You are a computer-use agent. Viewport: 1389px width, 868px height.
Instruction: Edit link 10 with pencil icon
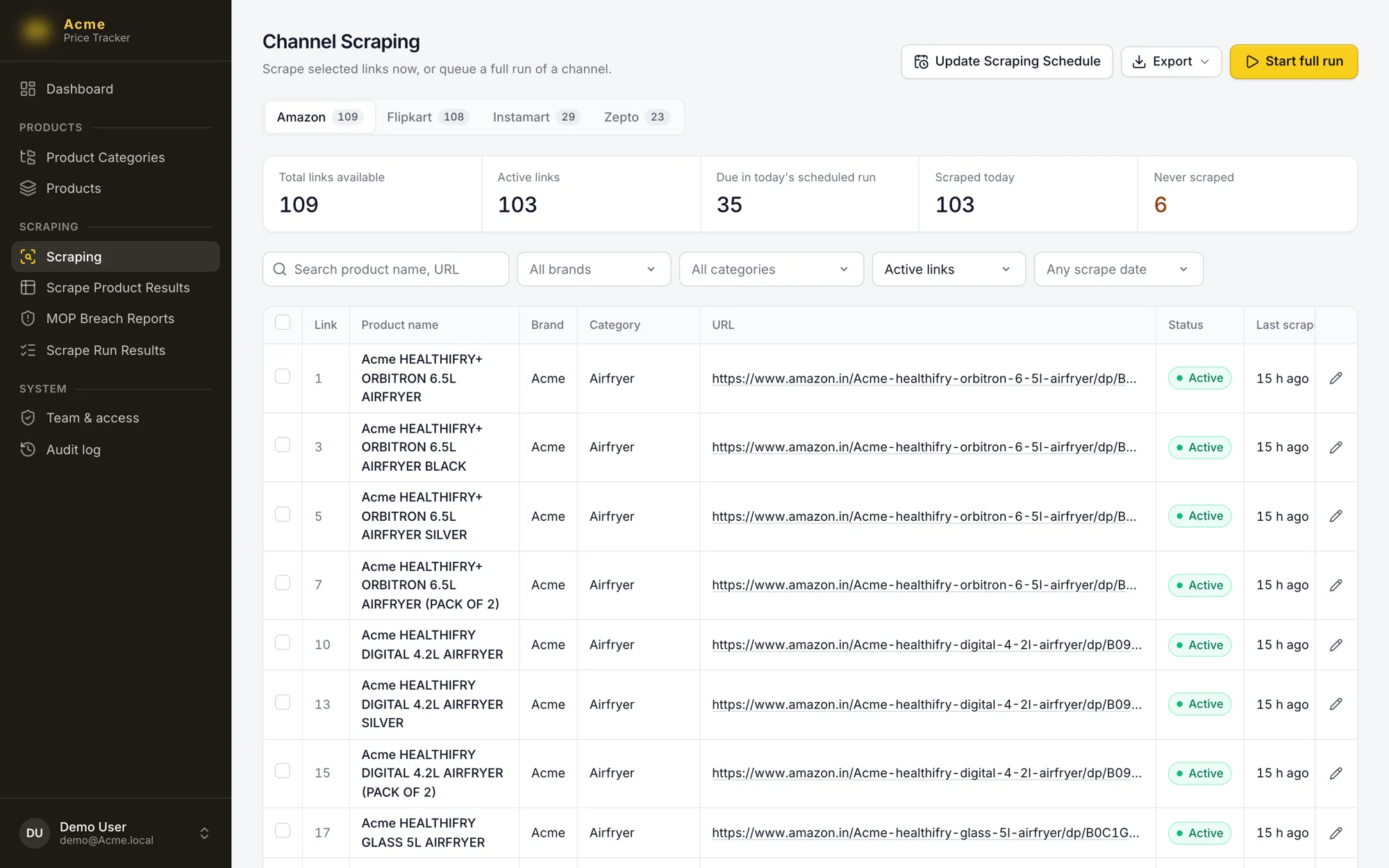tap(1336, 645)
